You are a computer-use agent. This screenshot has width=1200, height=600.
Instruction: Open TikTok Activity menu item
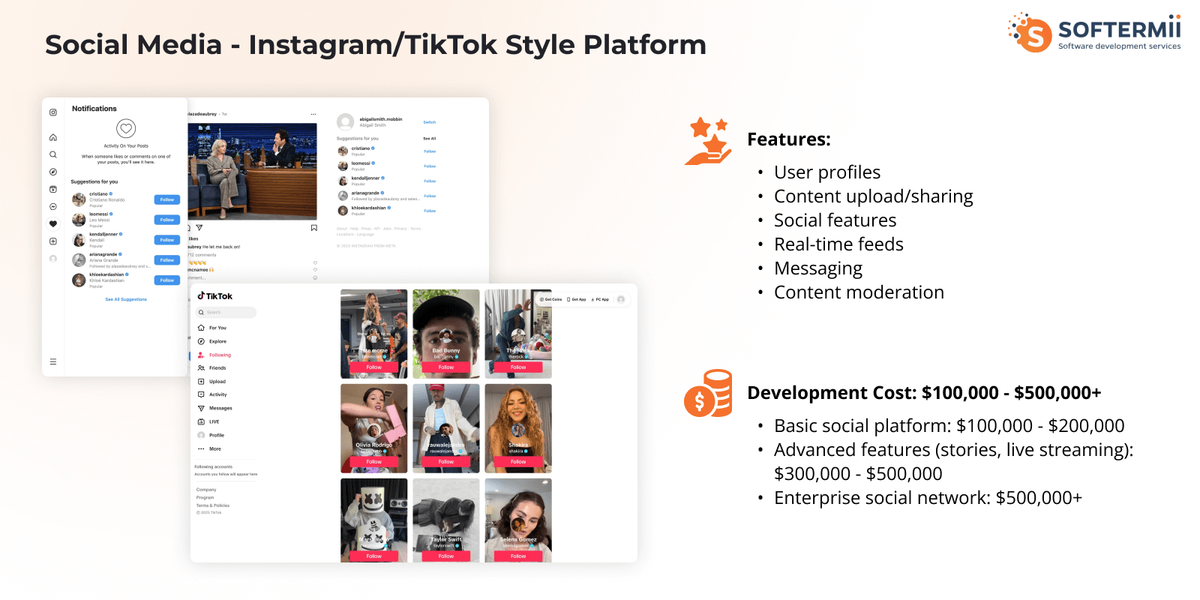(x=213, y=395)
